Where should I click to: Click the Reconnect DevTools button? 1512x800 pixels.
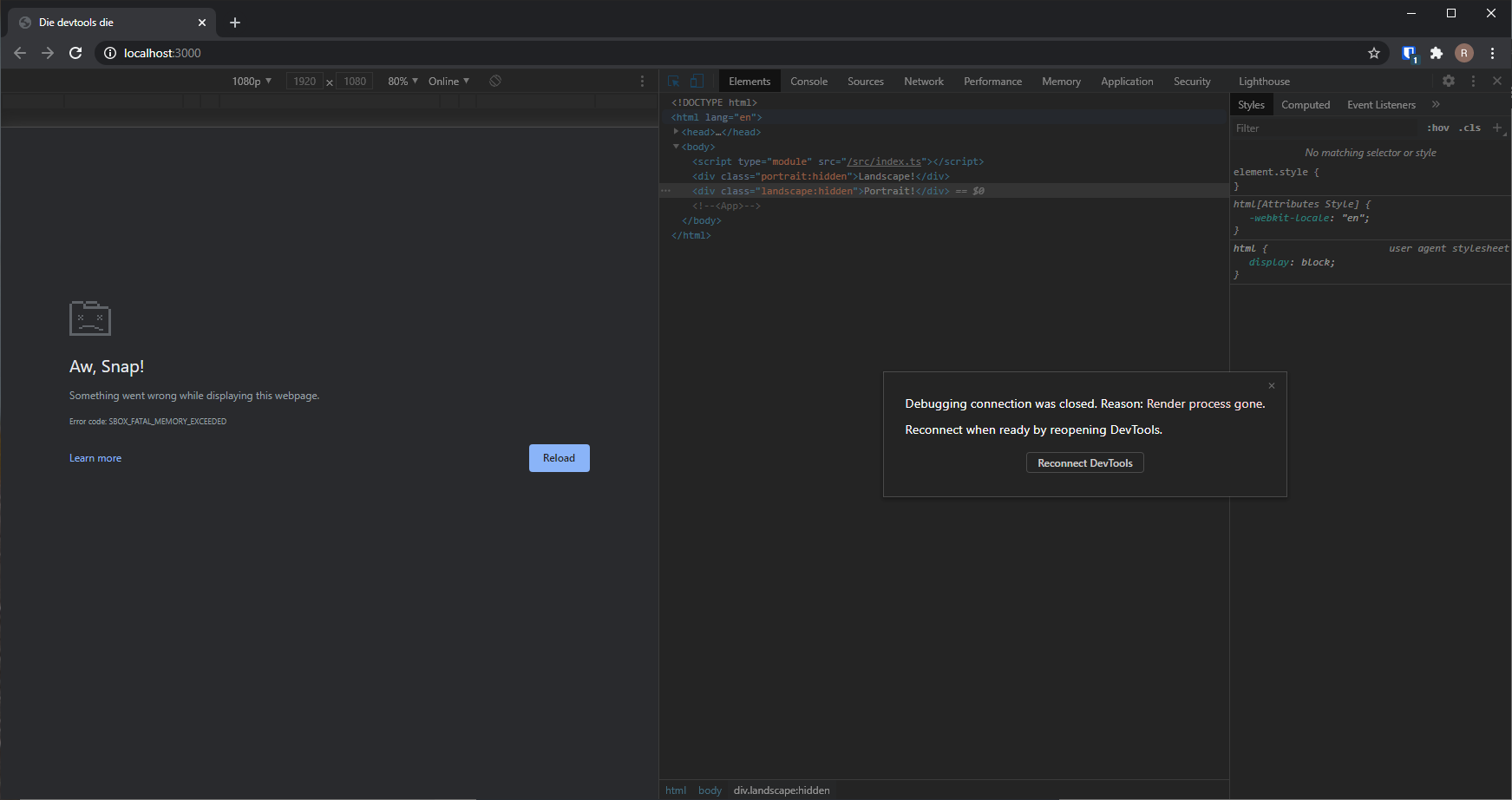[x=1084, y=462]
